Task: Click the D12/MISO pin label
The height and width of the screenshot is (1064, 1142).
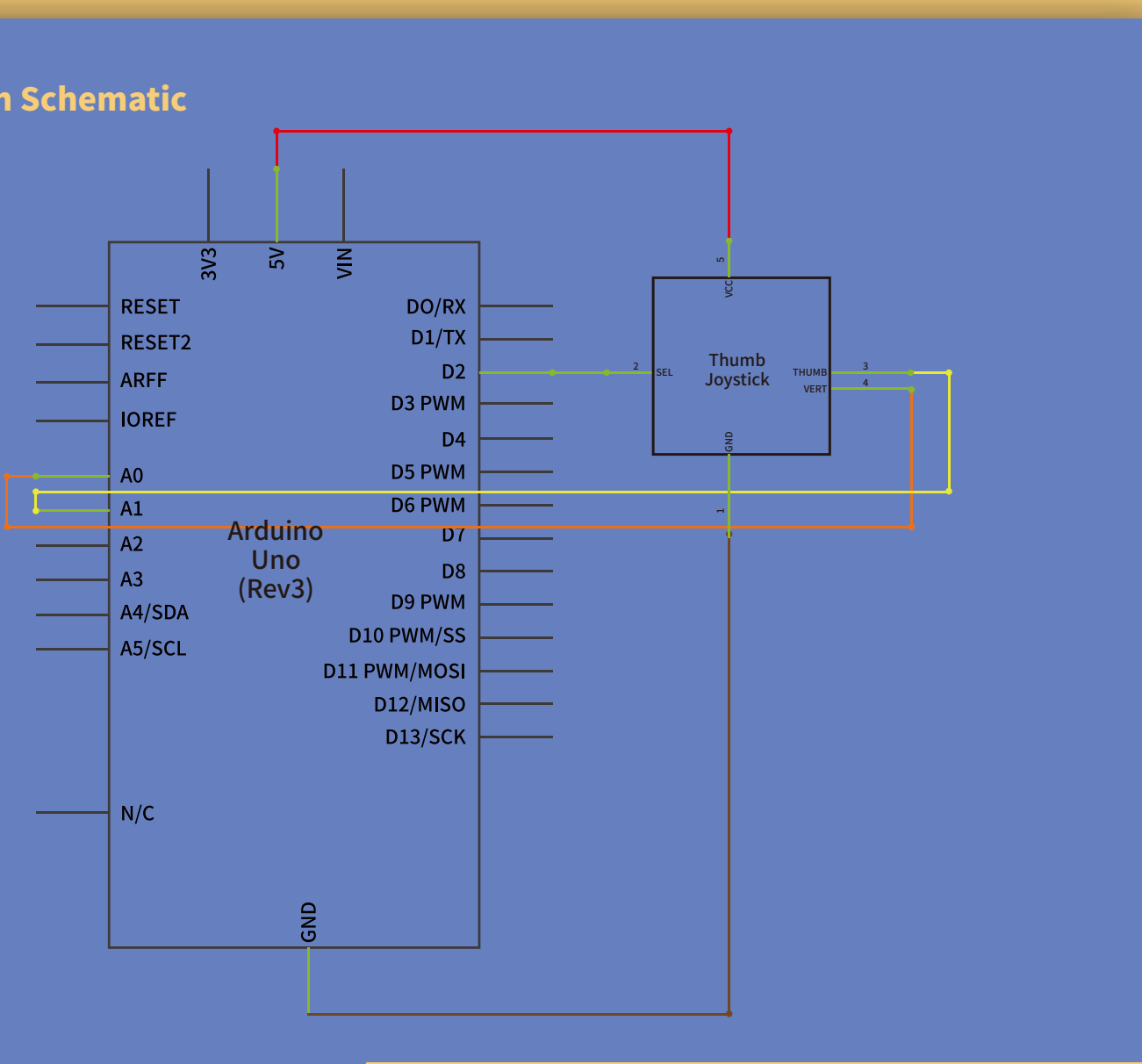Action: coord(420,705)
